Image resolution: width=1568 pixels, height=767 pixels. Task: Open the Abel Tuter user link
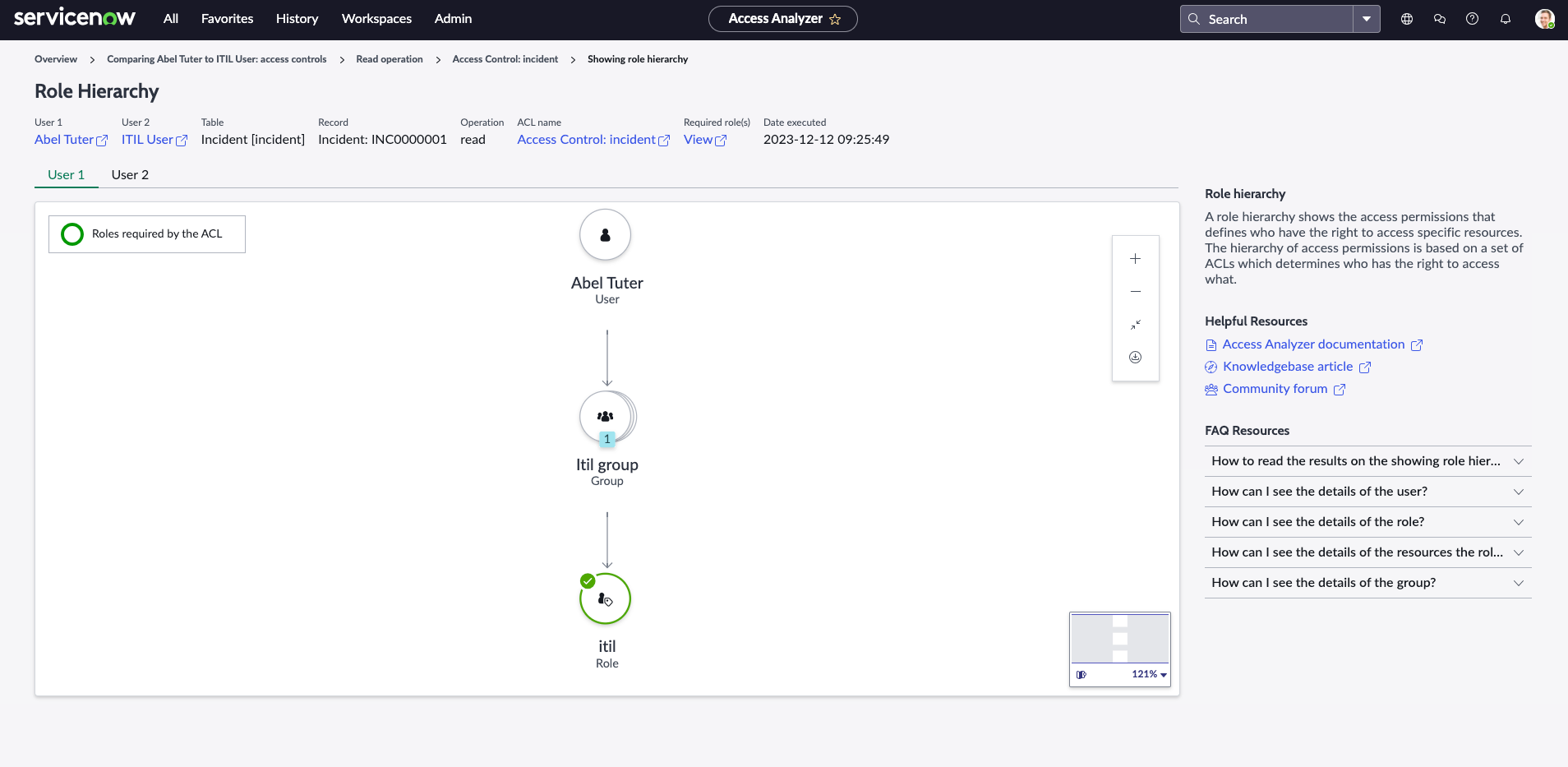pyautogui.click(x=71, y=140)
